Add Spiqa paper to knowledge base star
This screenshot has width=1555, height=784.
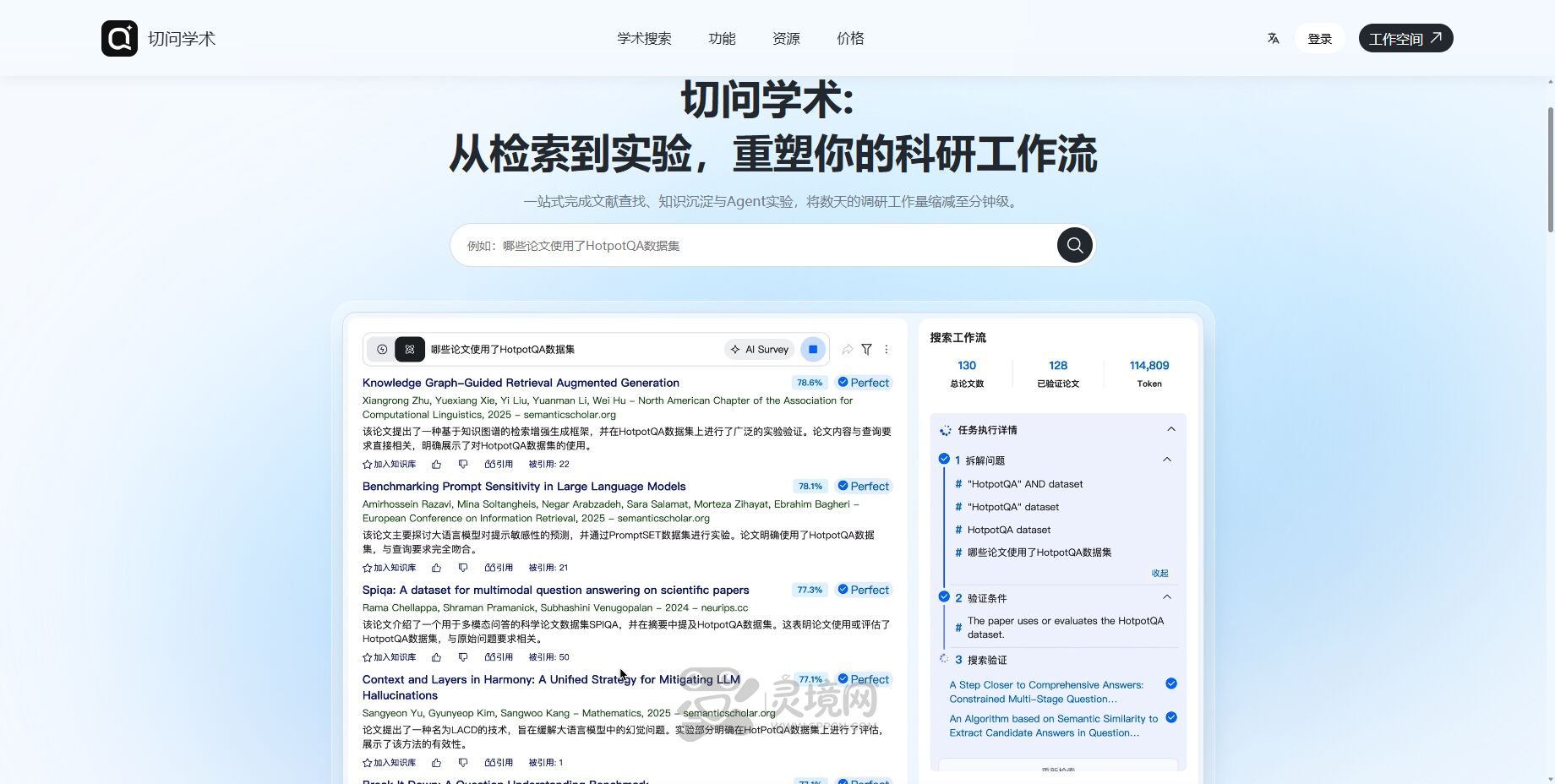(x=389, y=657)
